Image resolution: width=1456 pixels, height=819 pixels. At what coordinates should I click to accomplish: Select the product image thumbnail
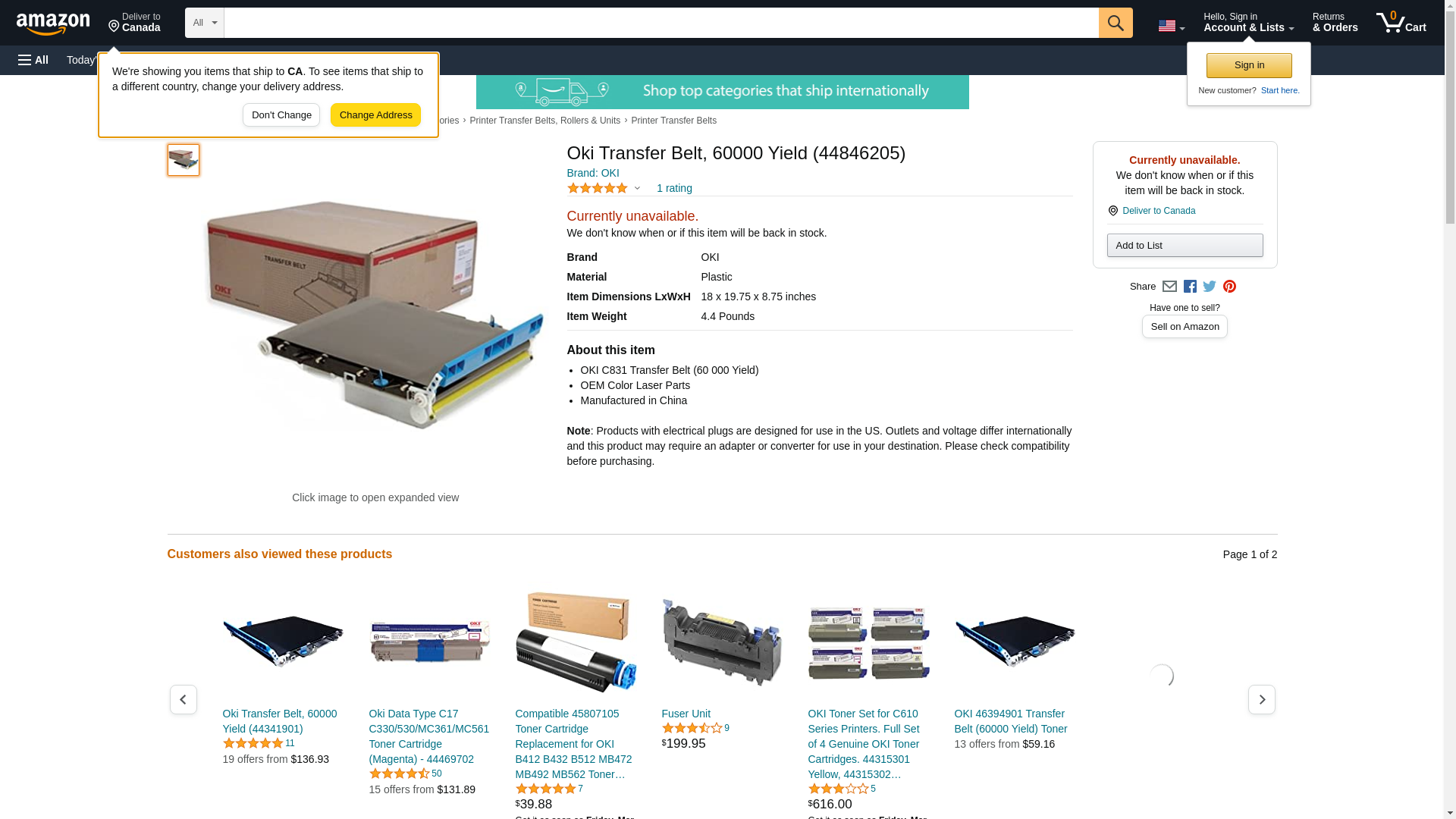(184, 160)
